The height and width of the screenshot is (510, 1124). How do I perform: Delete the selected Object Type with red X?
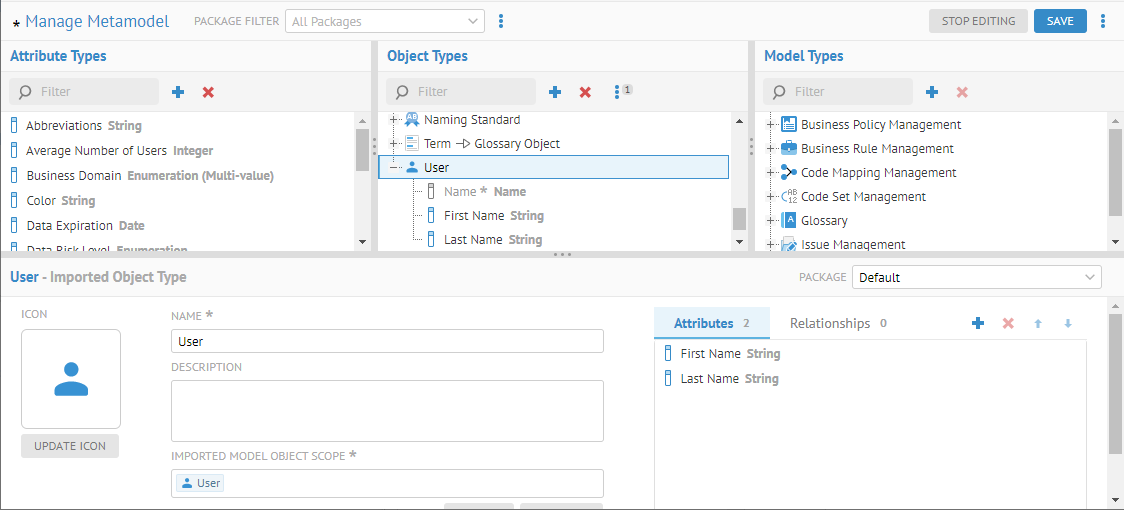click(585, 92)
